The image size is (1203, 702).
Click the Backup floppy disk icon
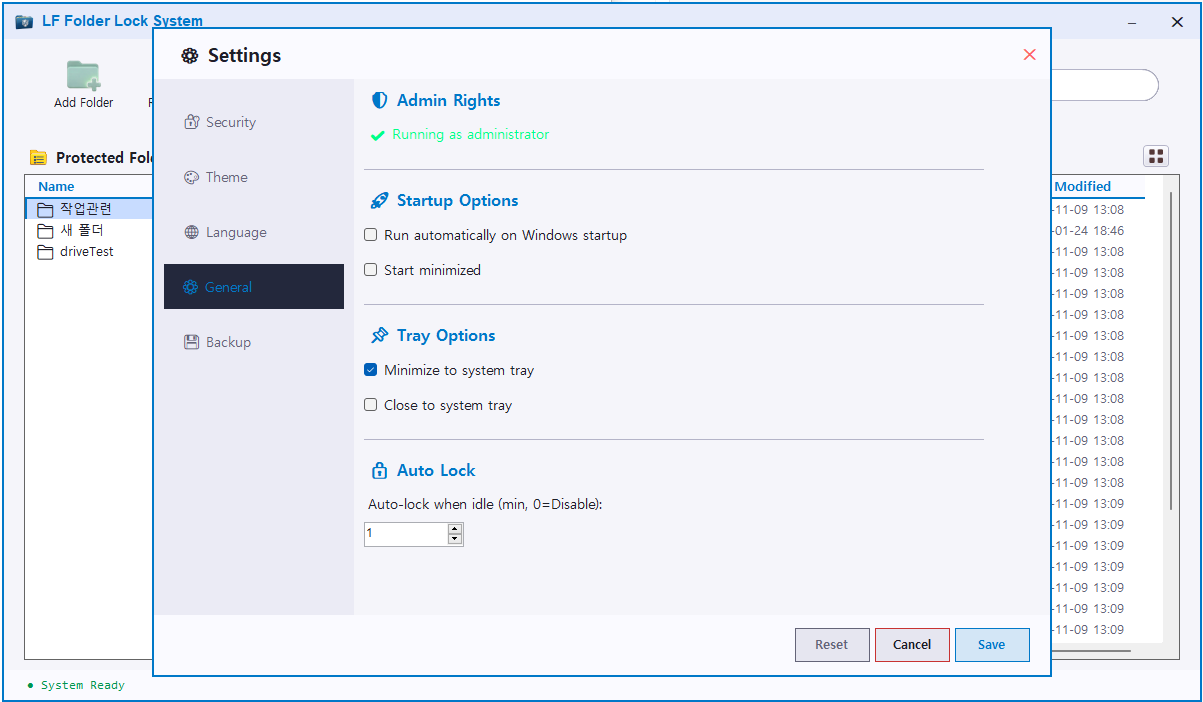coord(191,342)
